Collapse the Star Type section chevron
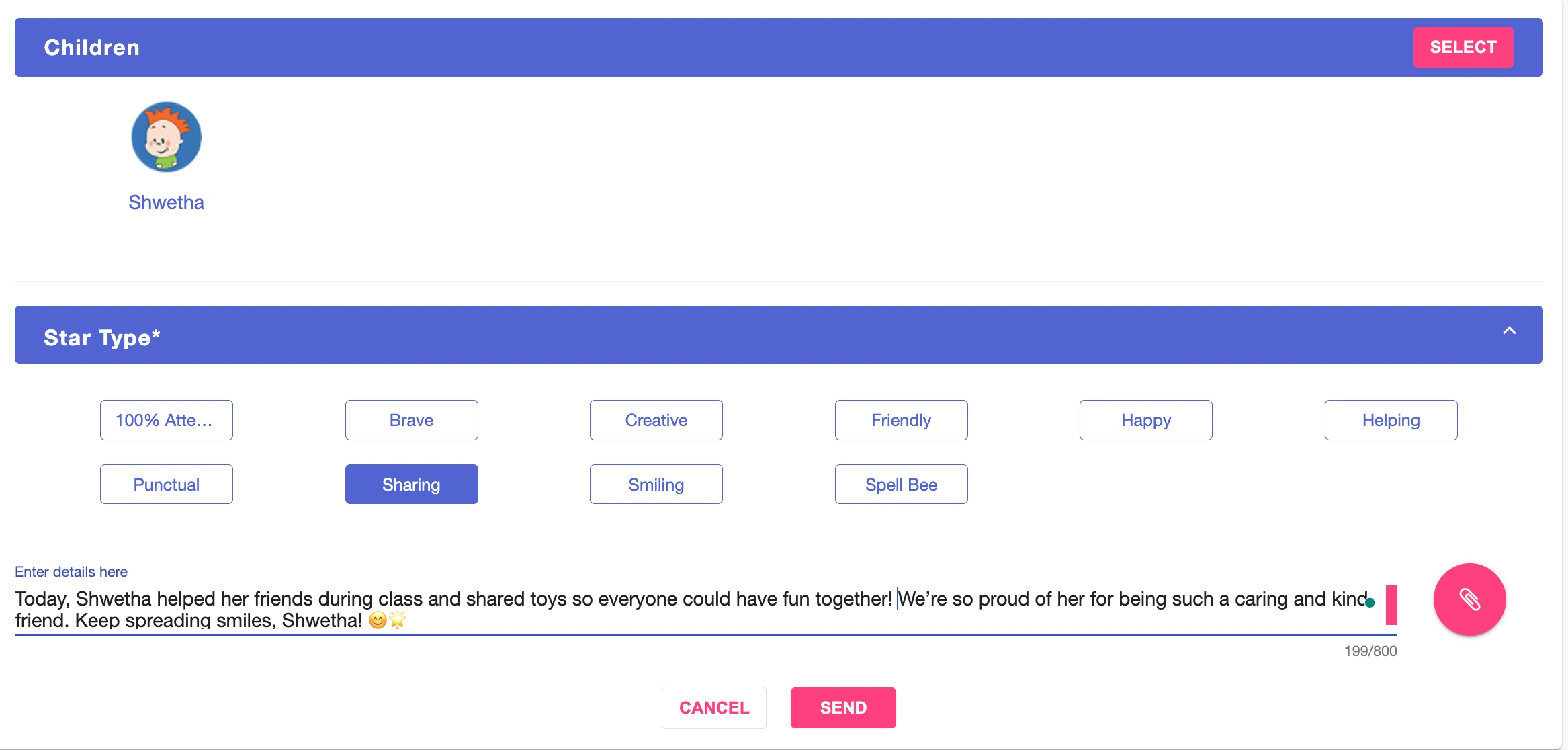 tap(1509, 331)
